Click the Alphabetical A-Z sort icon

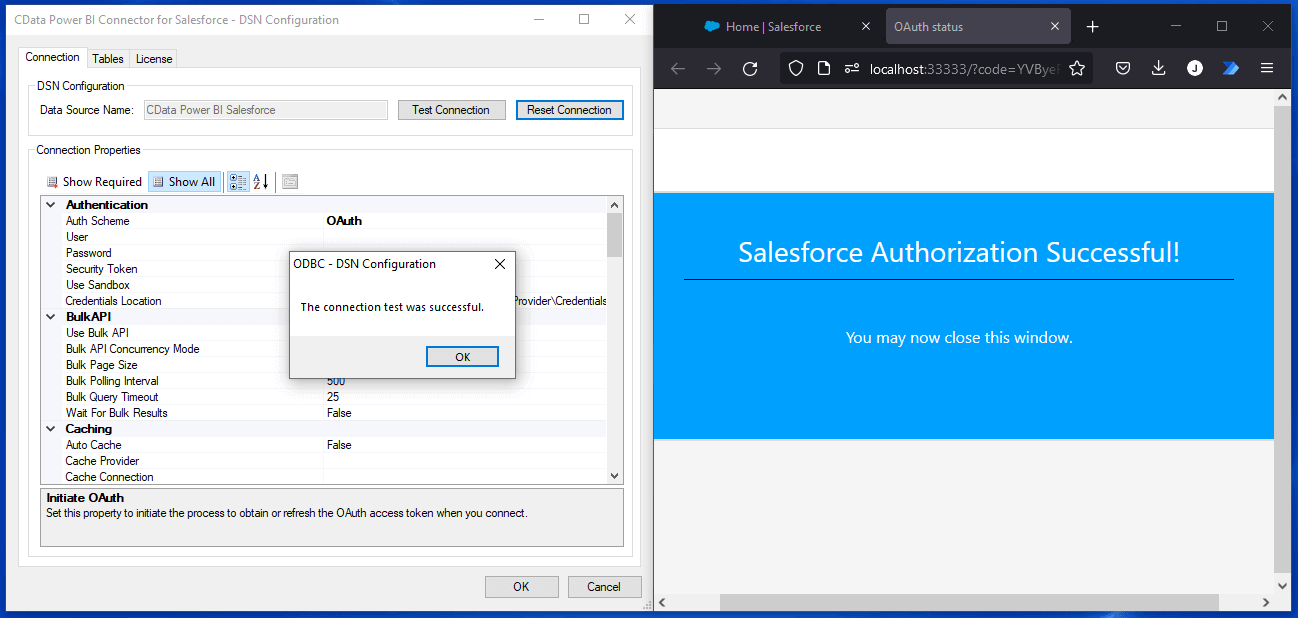pos(260,181)
